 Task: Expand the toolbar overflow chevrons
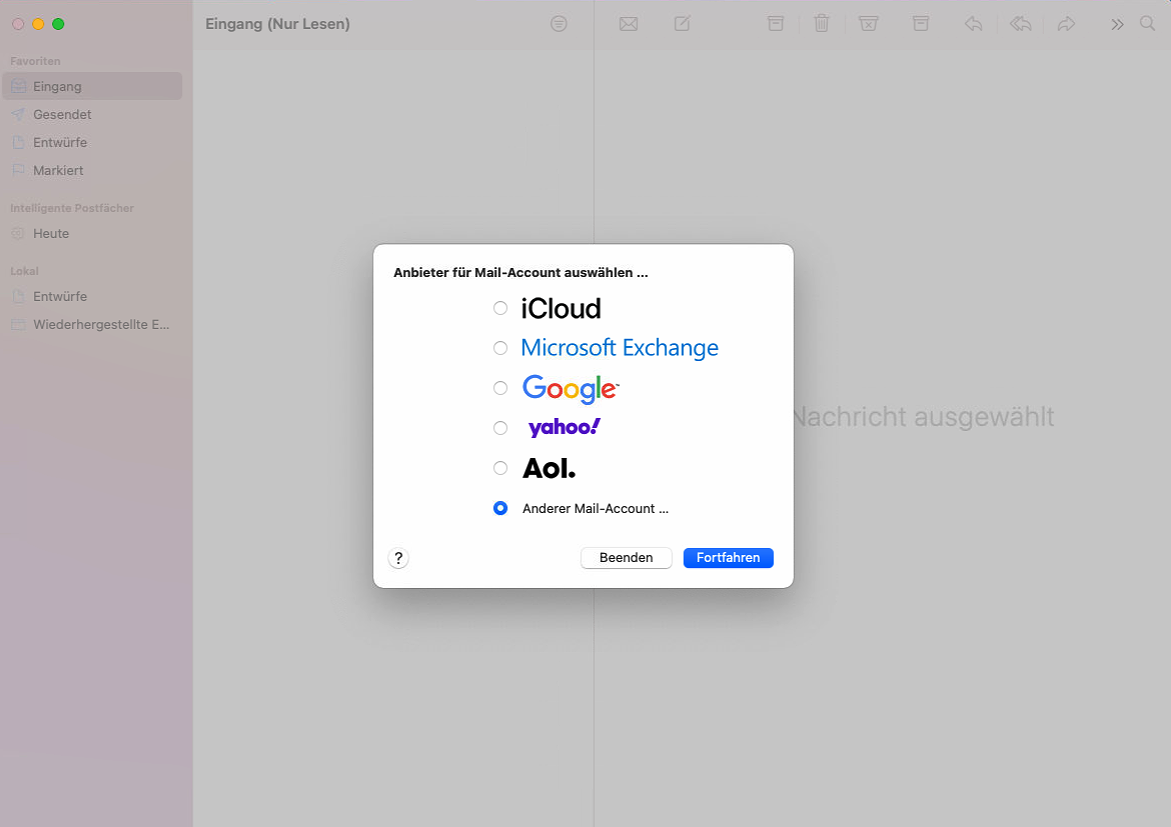(x=1117, y=24)
